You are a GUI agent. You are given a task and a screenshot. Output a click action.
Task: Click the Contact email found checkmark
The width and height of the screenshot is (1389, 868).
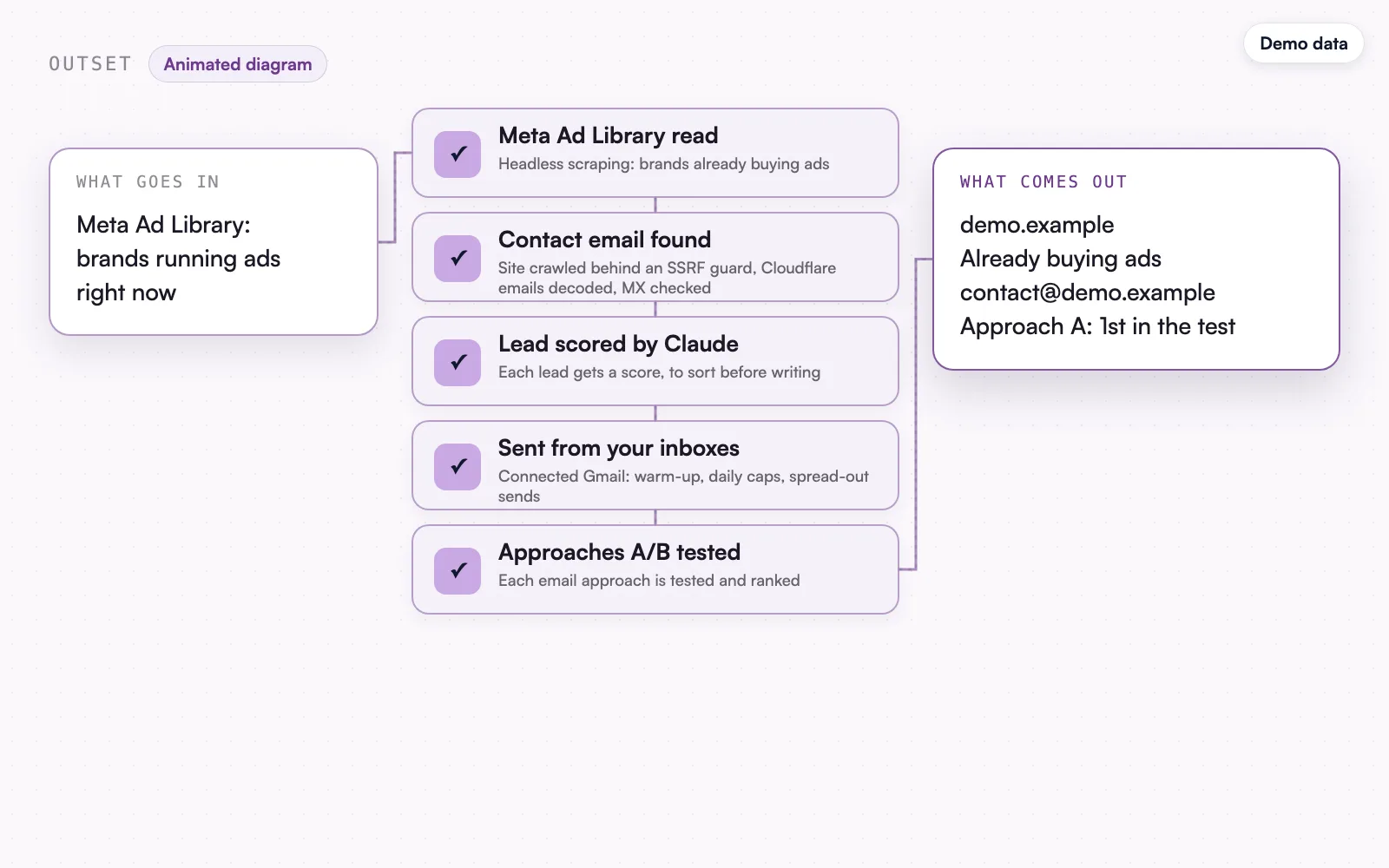point(458,258)
